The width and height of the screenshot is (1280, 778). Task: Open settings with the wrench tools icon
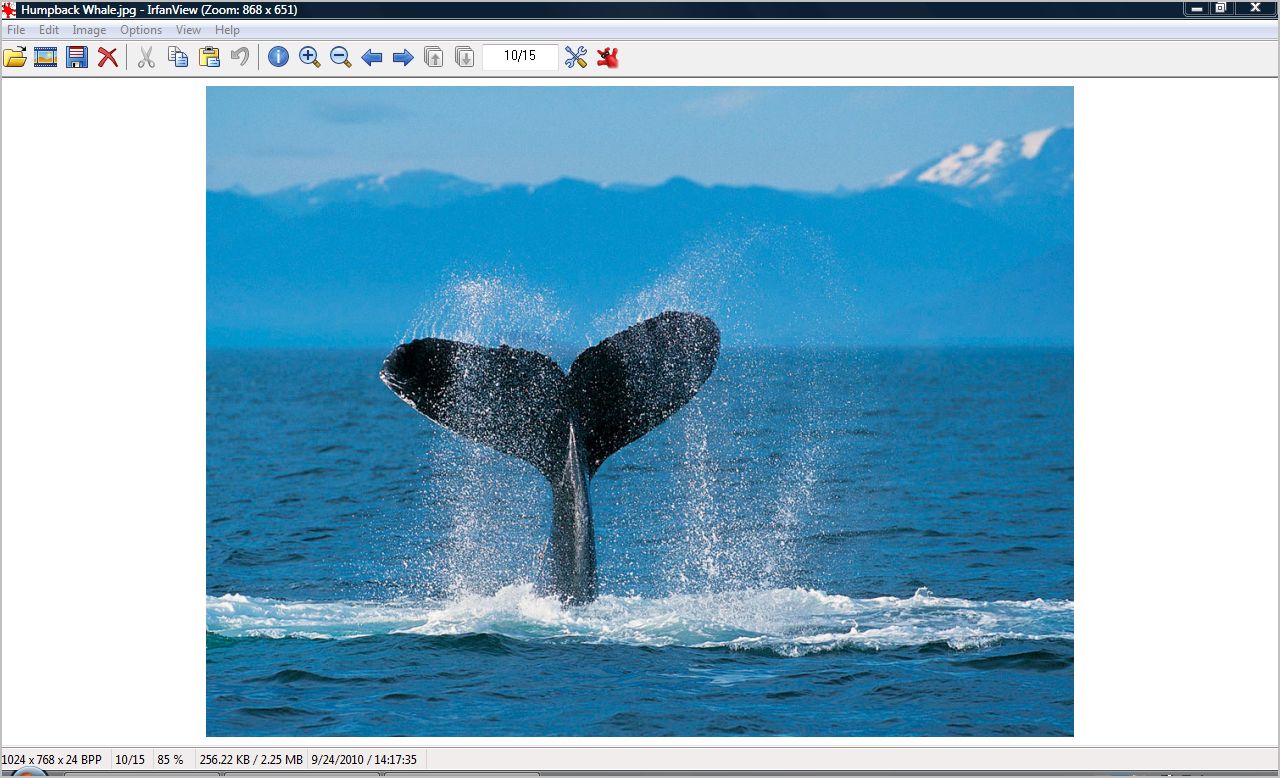[576, 57]
